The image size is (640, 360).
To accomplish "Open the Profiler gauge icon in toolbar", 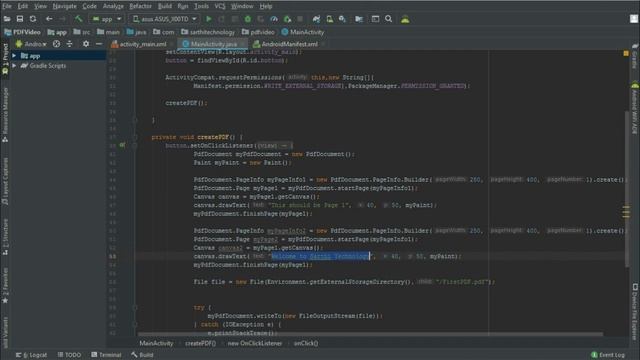I will click(x=274, y=19).
